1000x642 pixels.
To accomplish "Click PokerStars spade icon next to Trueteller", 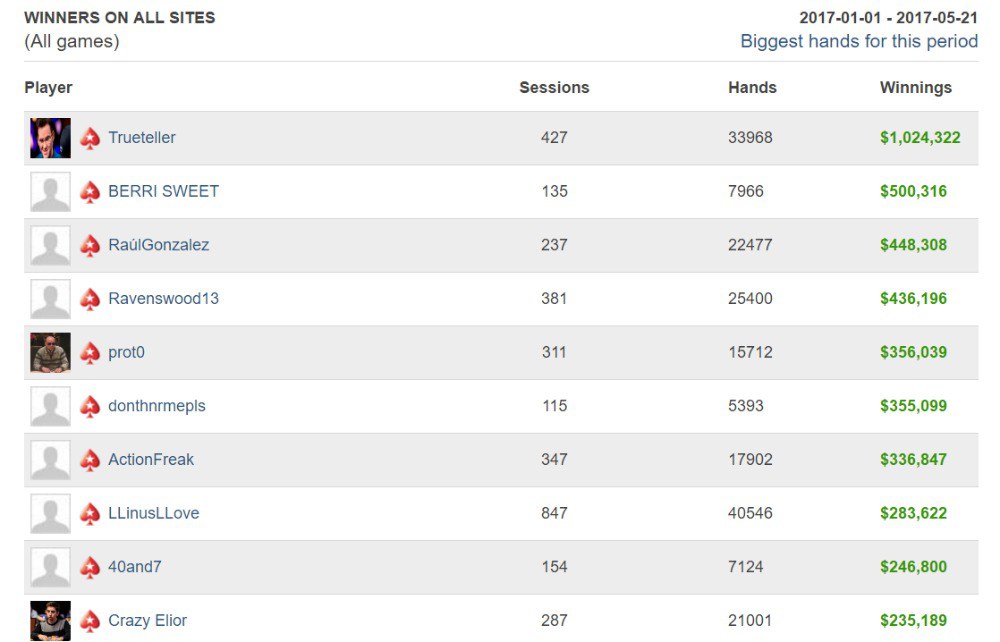I will click(x=90, y=138).
